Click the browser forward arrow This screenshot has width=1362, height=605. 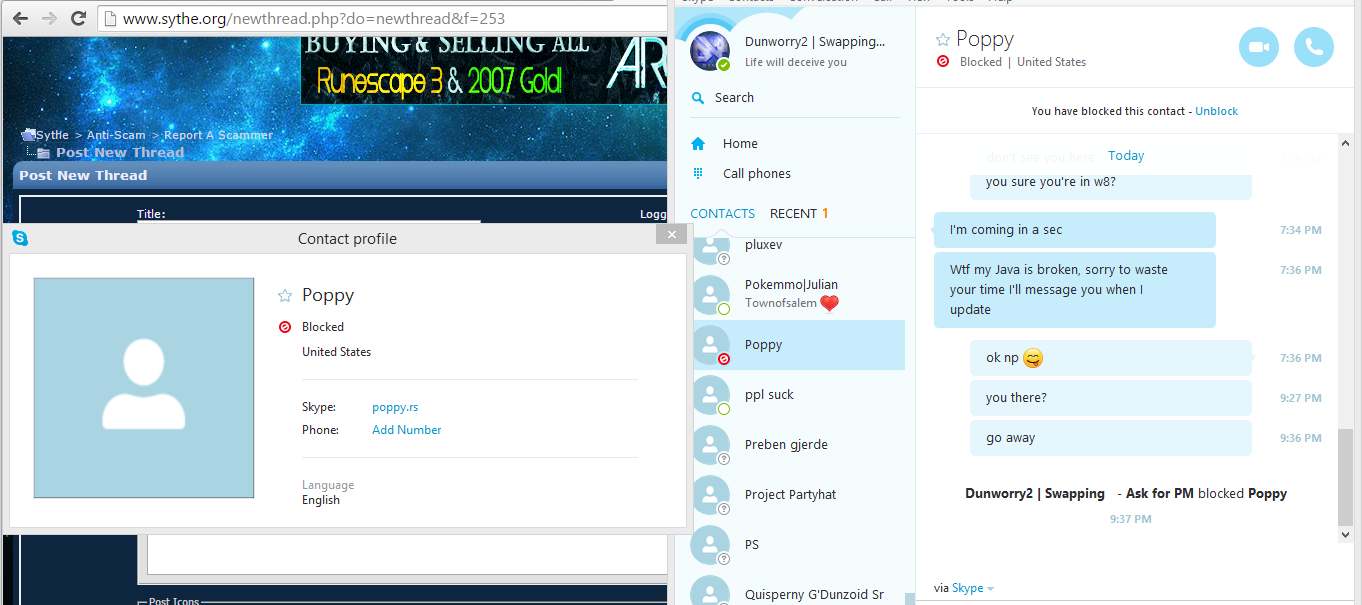(x=49, y=18)
